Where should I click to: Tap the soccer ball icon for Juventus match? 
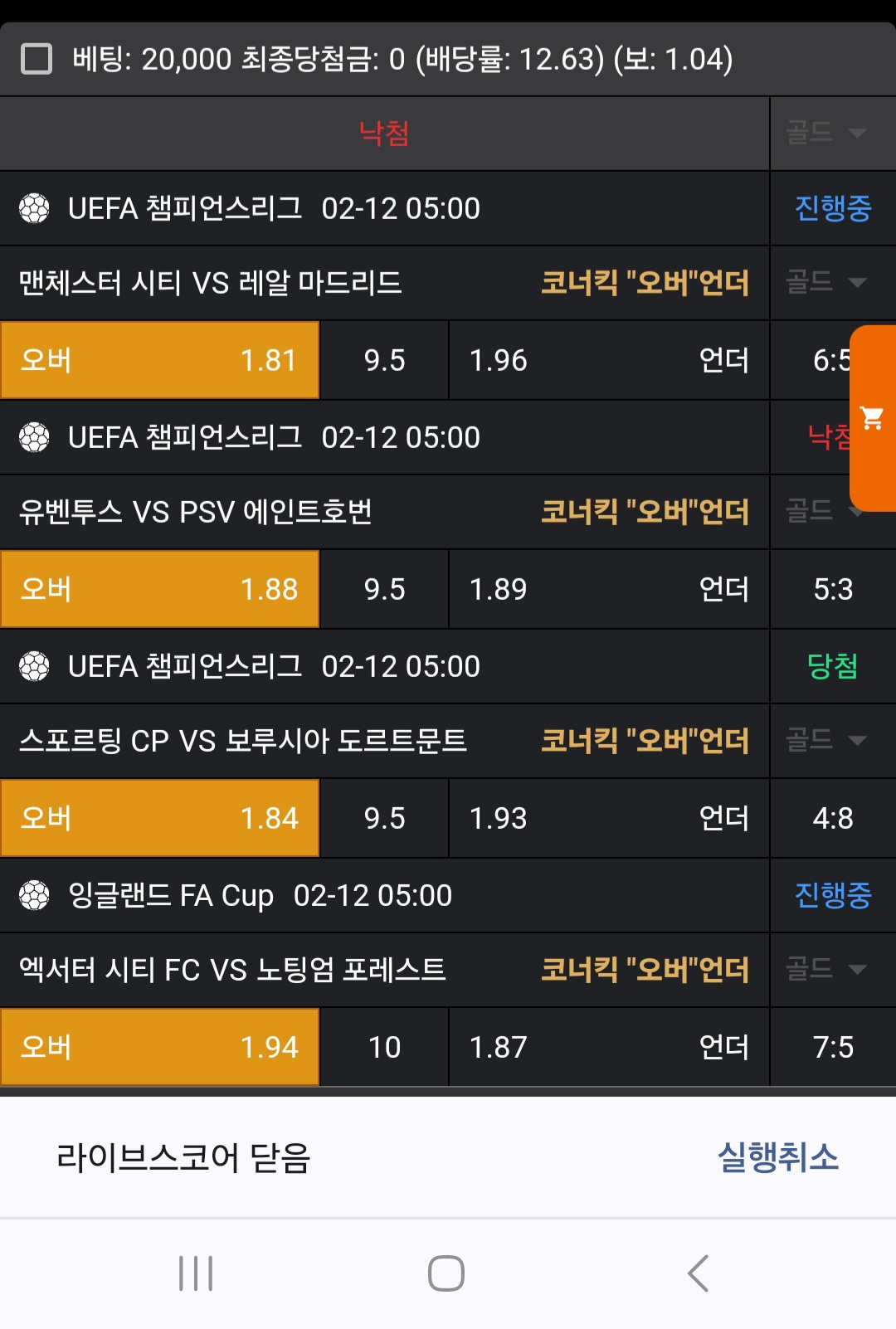pyautogui.click(x=34, y=437)
